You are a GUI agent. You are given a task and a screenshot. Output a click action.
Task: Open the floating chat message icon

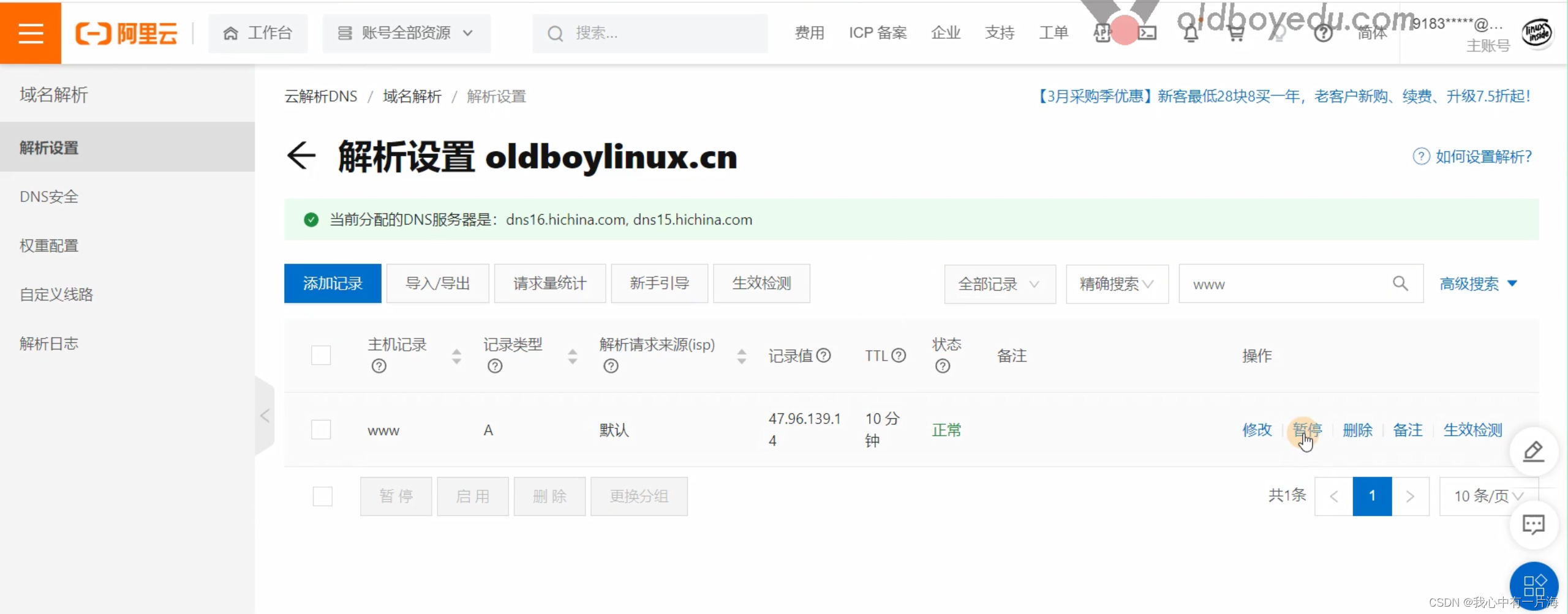[1533, 525]
